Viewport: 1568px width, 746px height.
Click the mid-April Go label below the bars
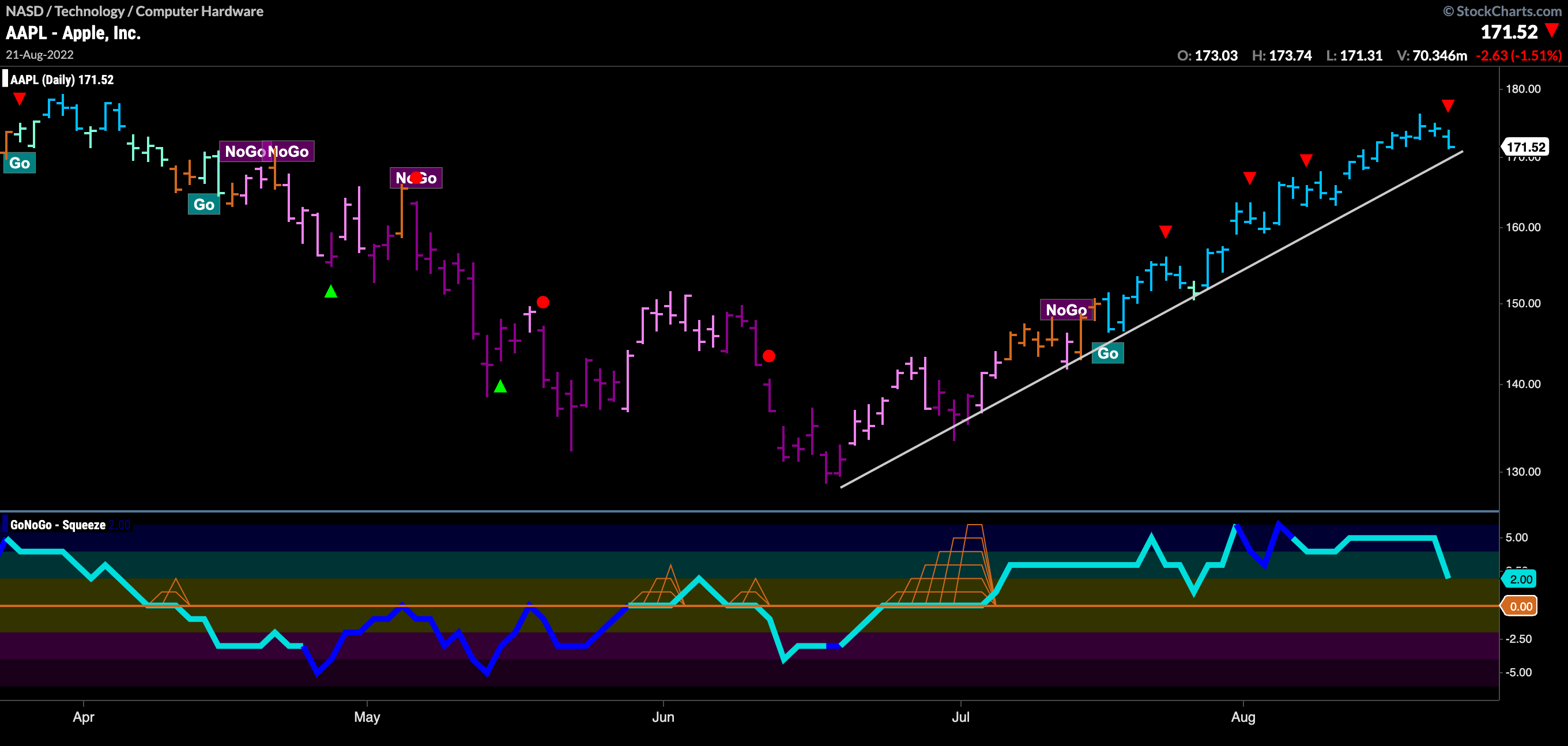pyautogui.click(x=204, y=205)
